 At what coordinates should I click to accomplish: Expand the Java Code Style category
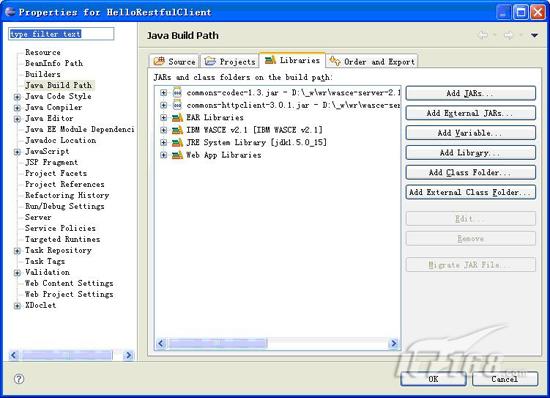pos(17,97)
